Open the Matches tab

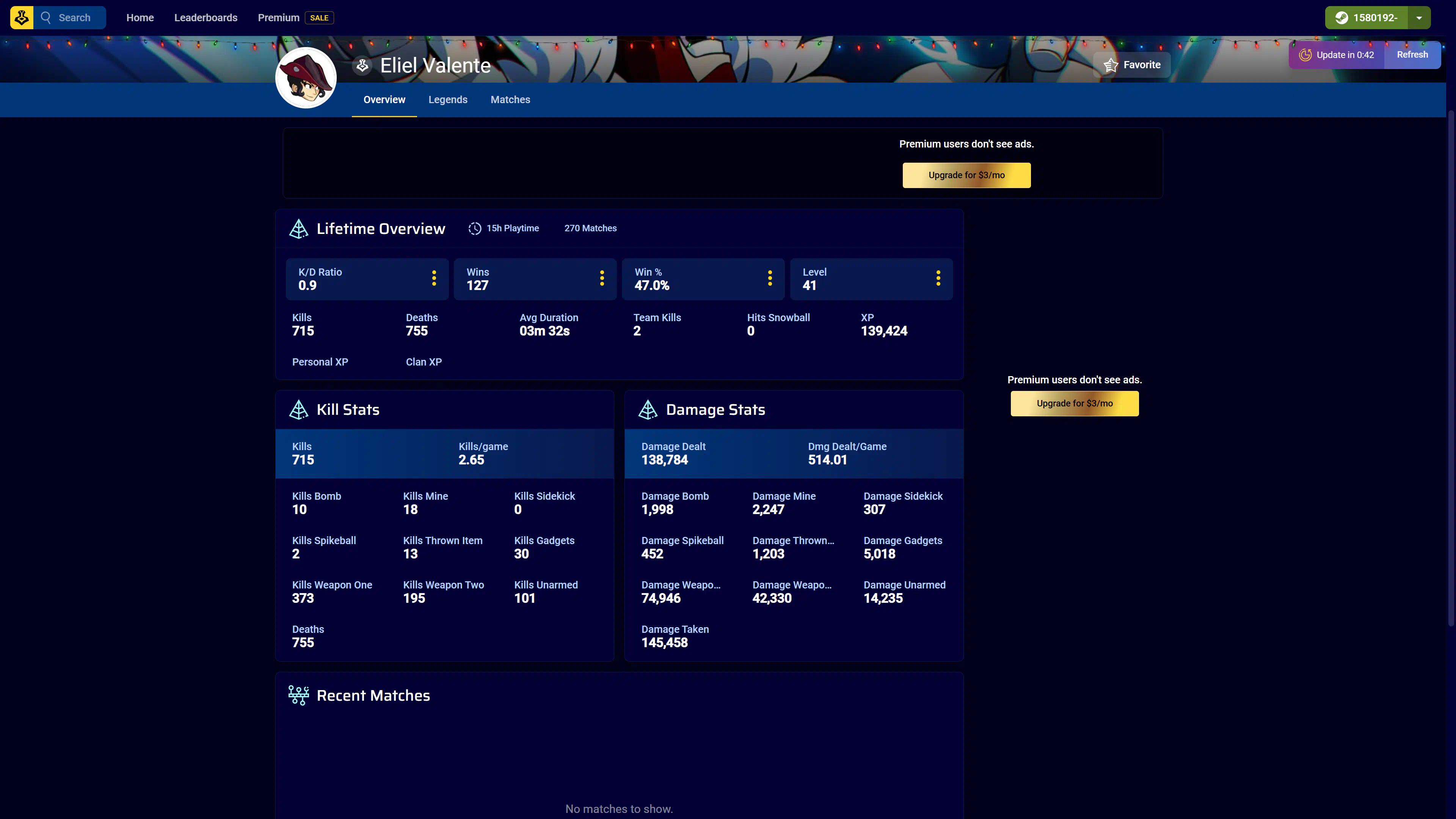510,99
